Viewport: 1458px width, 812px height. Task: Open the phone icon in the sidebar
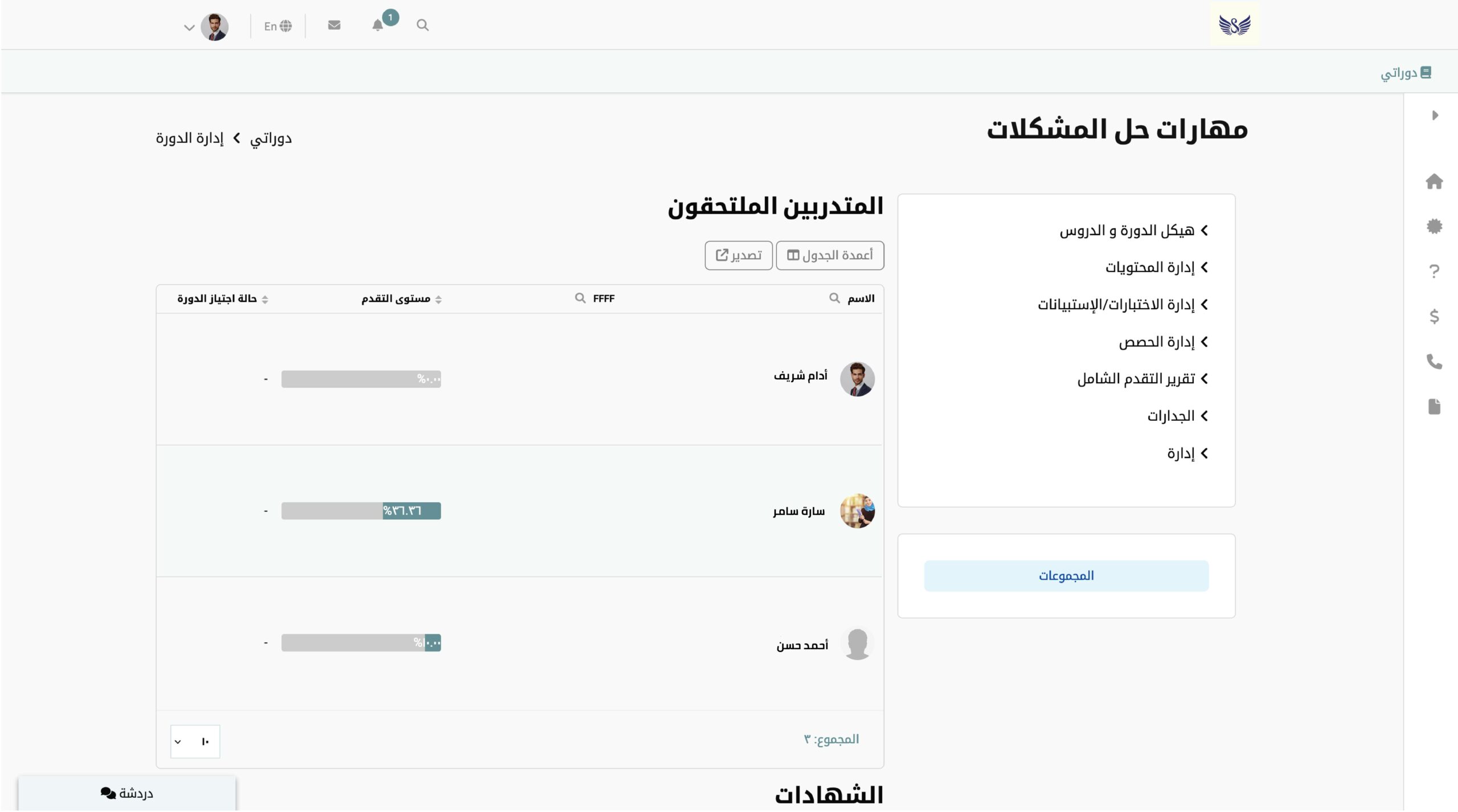pyautogui.click(x=1434, y=362)
